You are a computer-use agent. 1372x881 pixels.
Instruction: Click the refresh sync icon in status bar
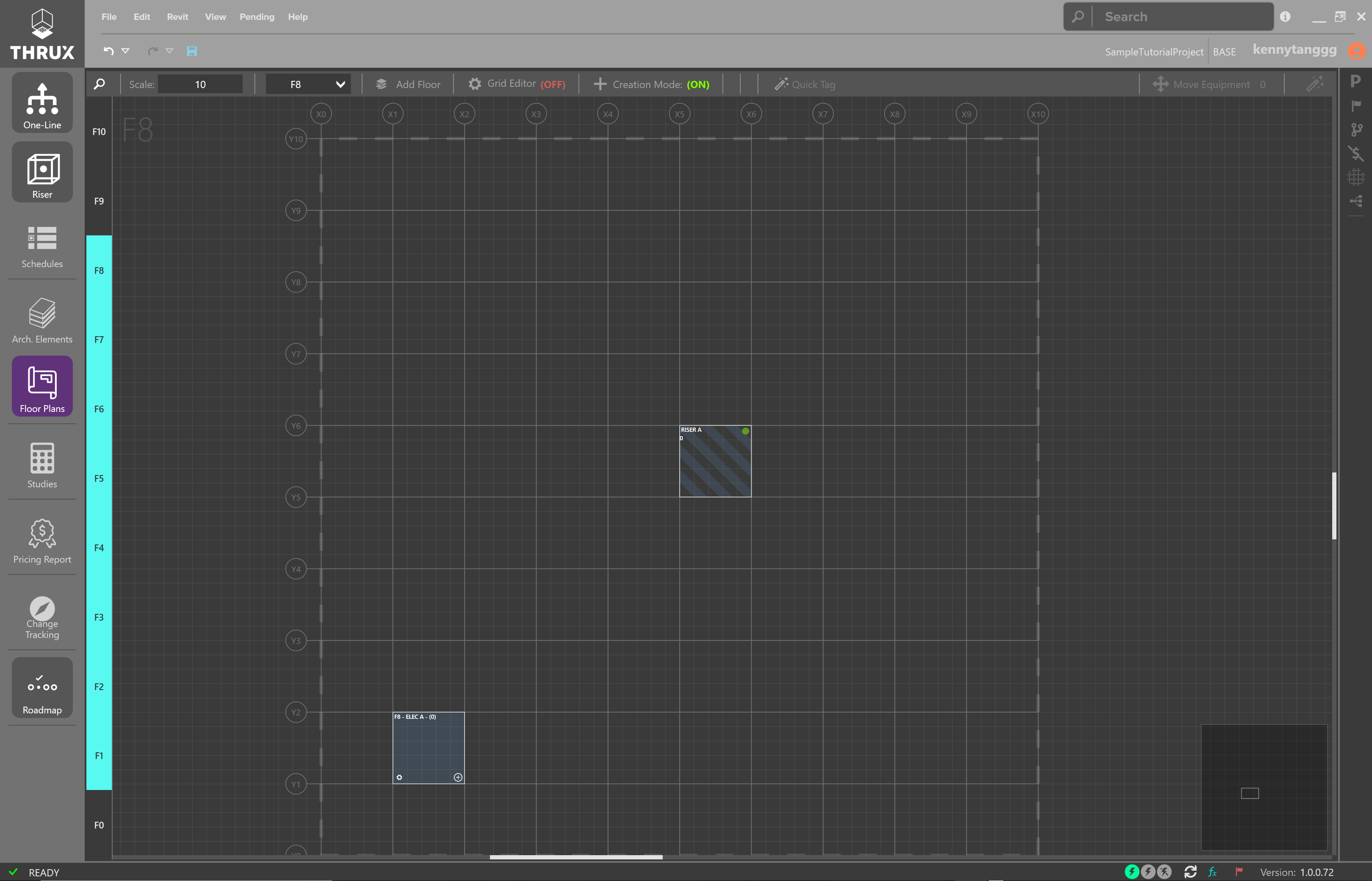click(x=1191, y=872)
